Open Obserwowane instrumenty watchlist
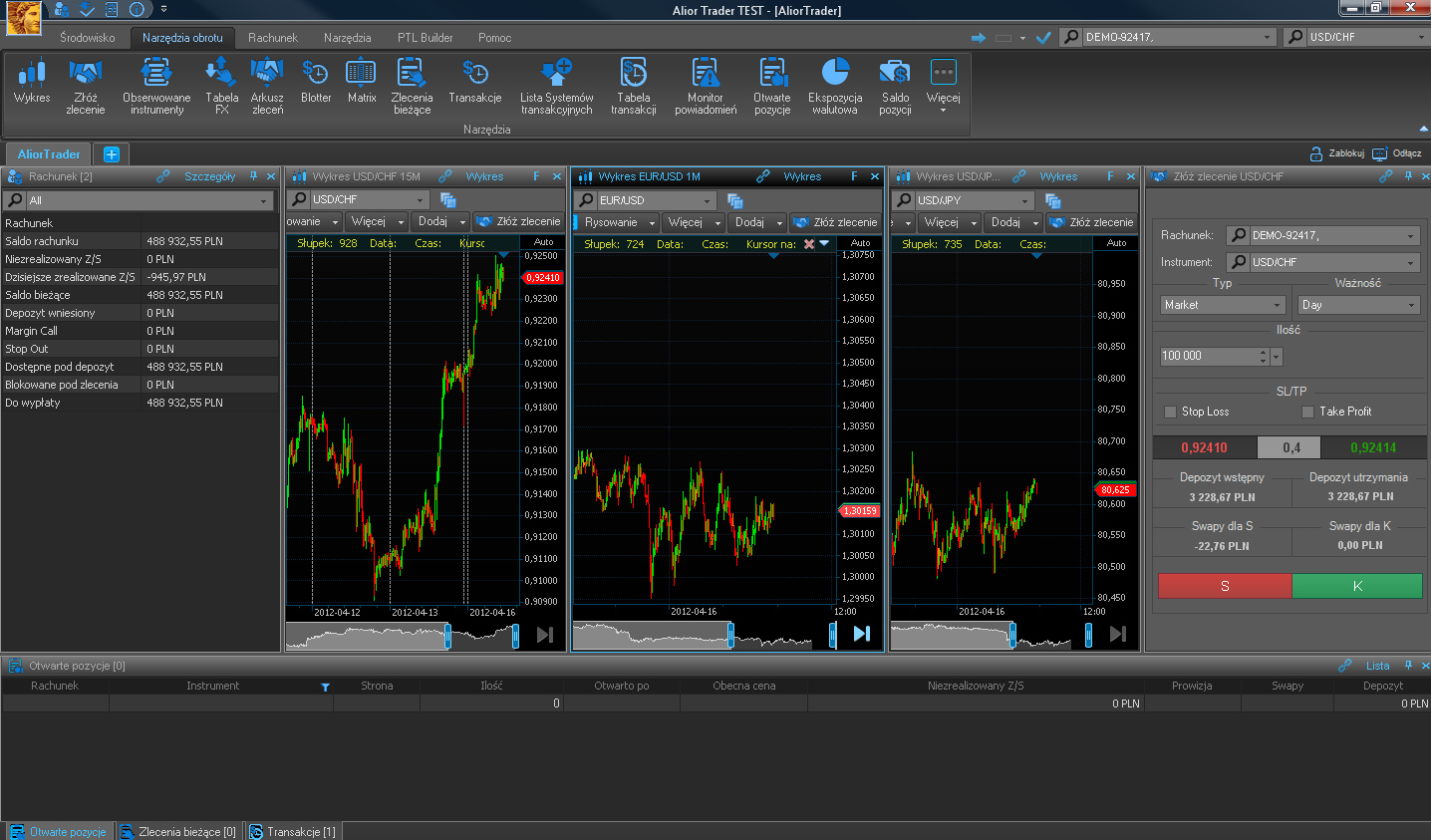This screenshot has width=1431, height=840. [156, 87]
